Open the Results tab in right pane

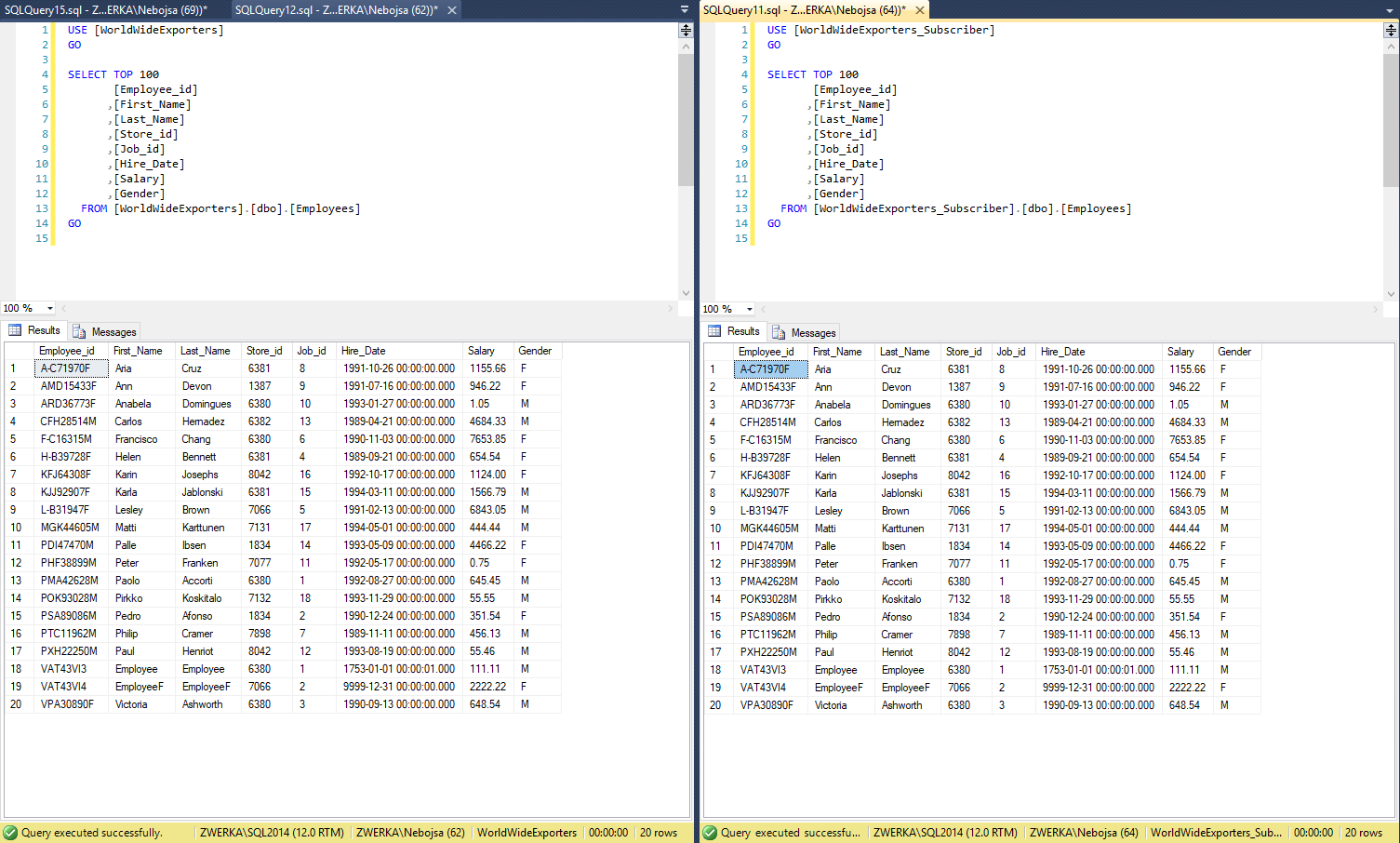(734, 331)
